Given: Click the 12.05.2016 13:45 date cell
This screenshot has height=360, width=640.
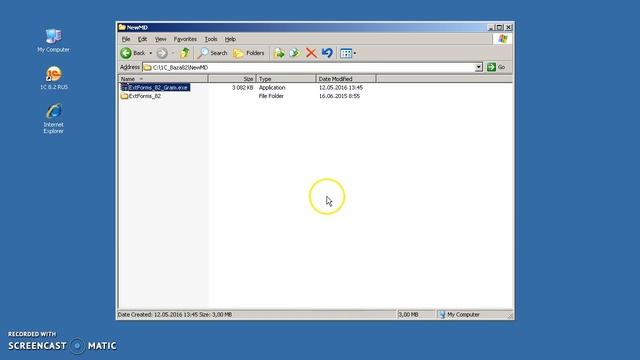Looking at the screenshot, I should [341, 88].
